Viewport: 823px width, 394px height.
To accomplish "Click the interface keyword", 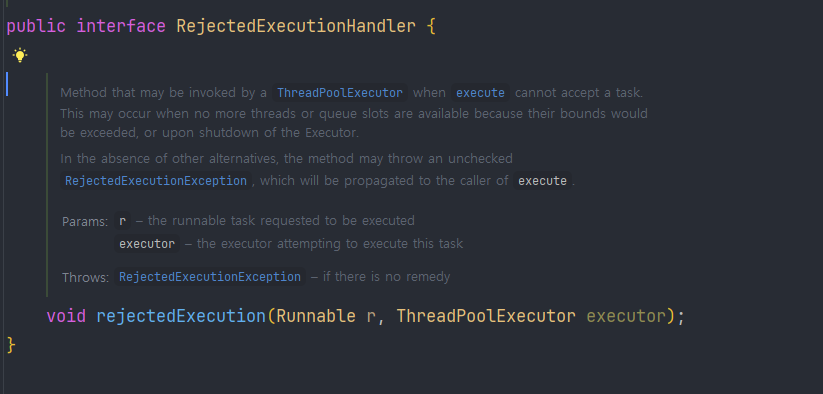I will (x=121, y=26).
